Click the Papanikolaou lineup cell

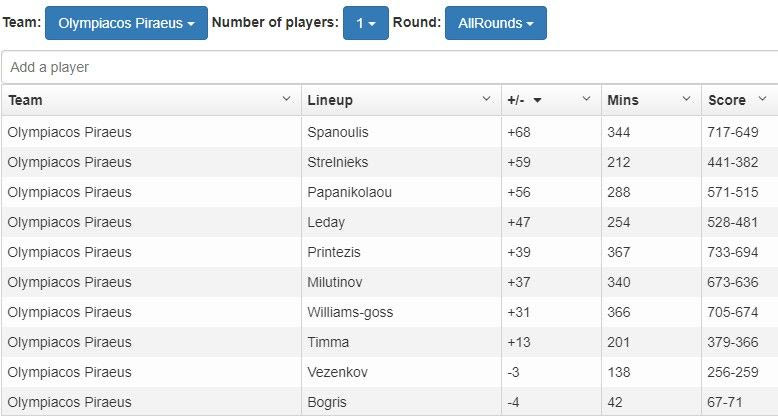click(x=347, y=192)
